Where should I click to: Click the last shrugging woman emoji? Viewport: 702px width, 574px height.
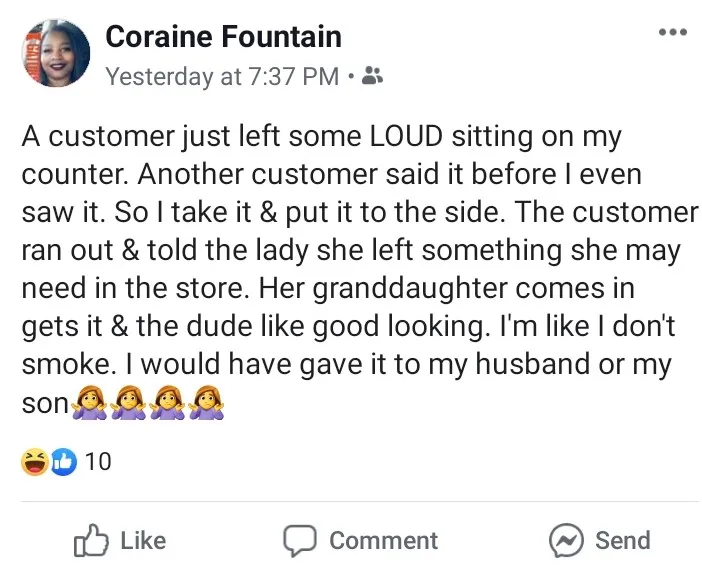click(205, 403)
